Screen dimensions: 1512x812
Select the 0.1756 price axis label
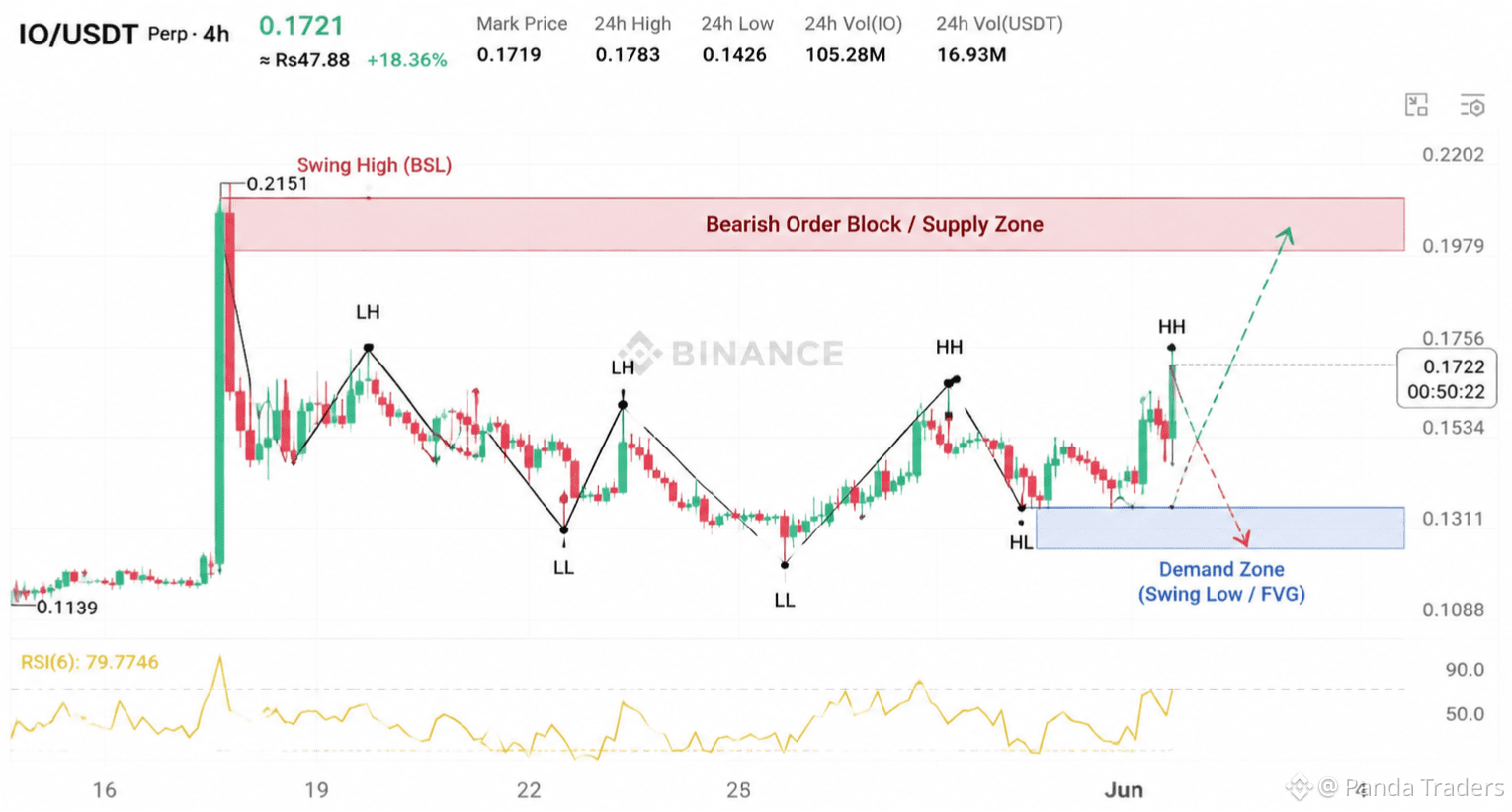pyautogui.click(x=1453, y=338)
